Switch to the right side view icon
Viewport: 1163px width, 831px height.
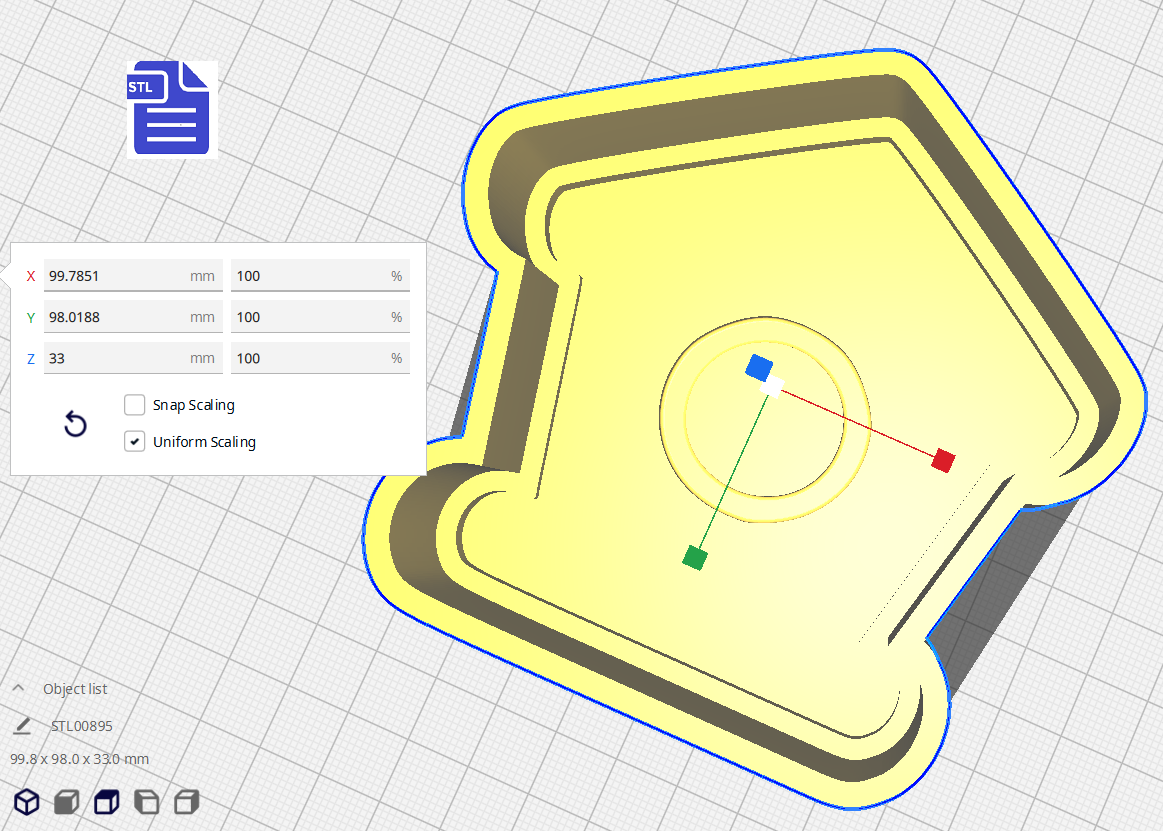pyautogui.click(x=186, y=801)
